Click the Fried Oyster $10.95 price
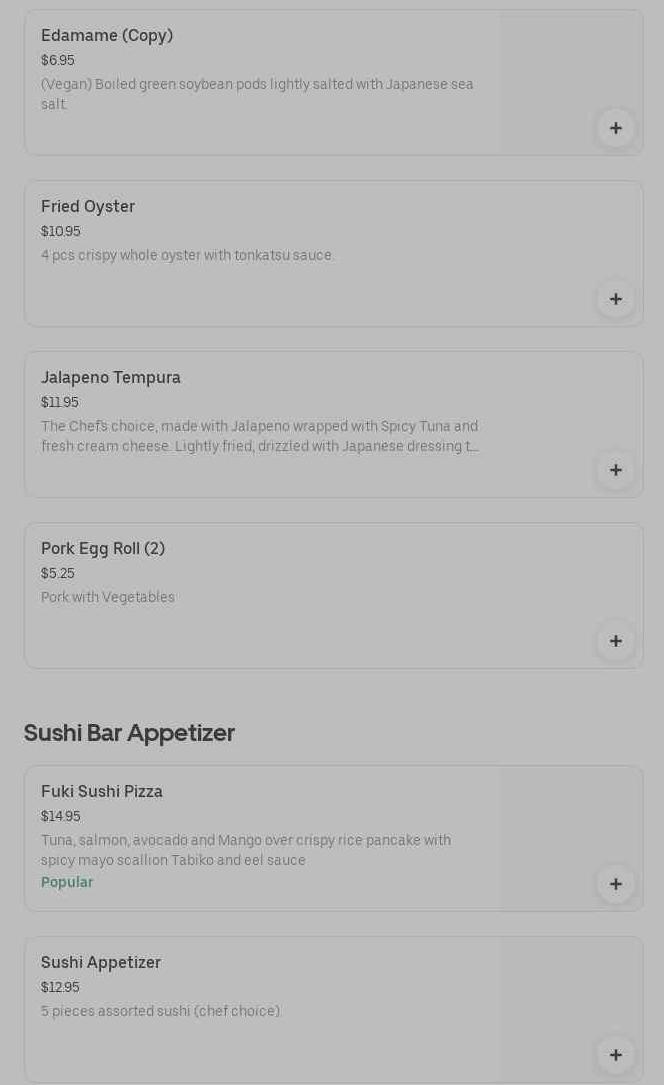This screenshot has height=1085, width=664. [61, 231]
